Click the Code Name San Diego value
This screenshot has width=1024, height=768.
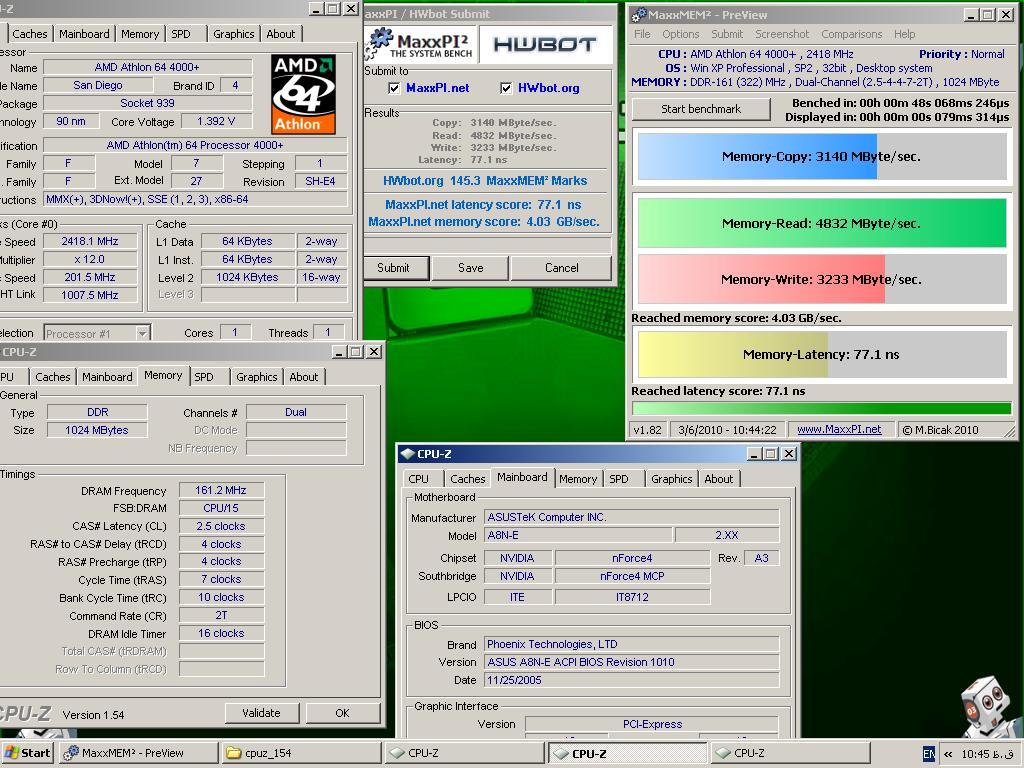tap(98, 85)
